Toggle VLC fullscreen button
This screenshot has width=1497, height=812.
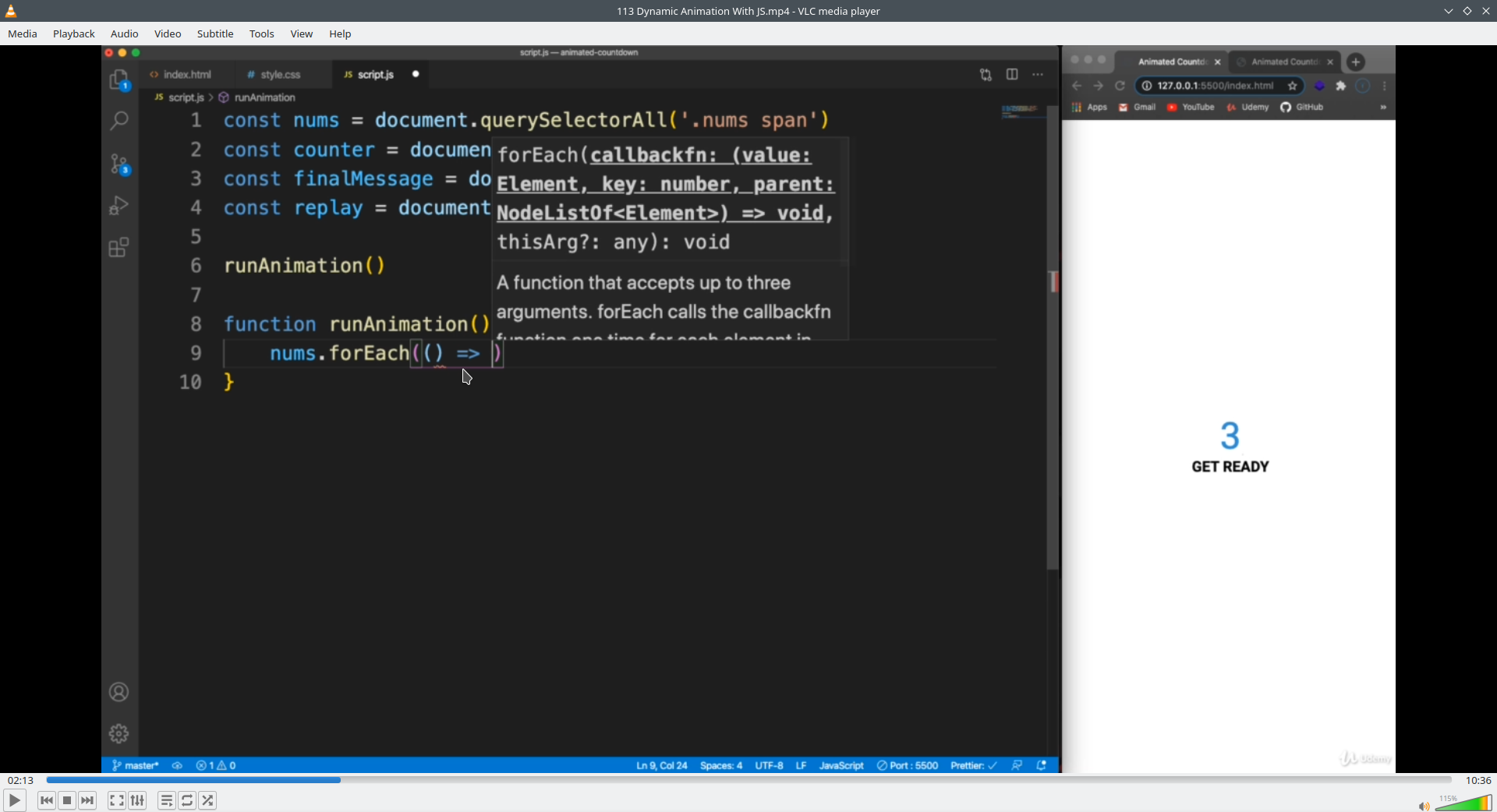pos(117,800)
